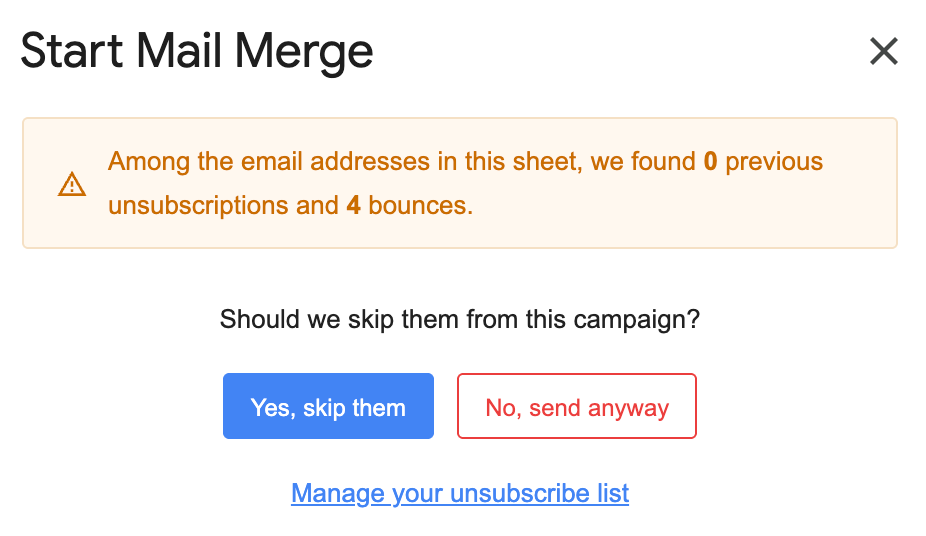The image size is (926, 536).
Task: Choose "No, send anyway"
Action: click(577, 407)
